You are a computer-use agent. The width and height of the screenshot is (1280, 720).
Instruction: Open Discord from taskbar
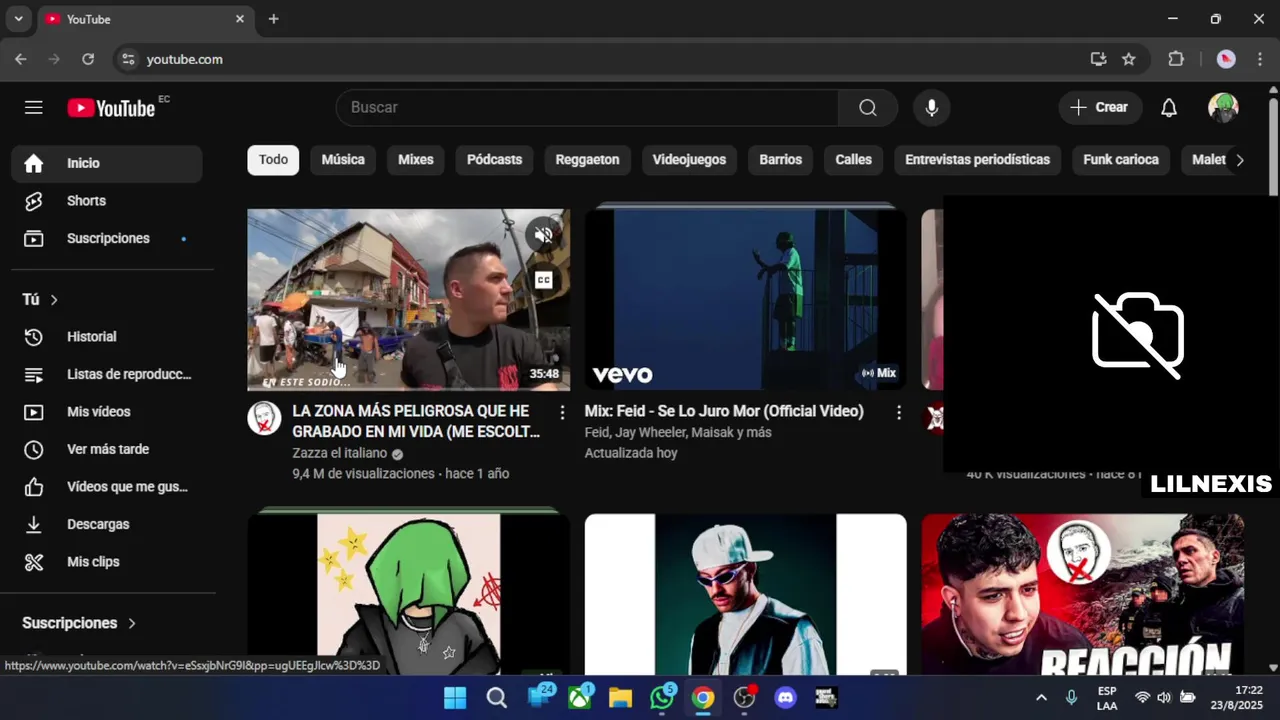pos(786,698)
